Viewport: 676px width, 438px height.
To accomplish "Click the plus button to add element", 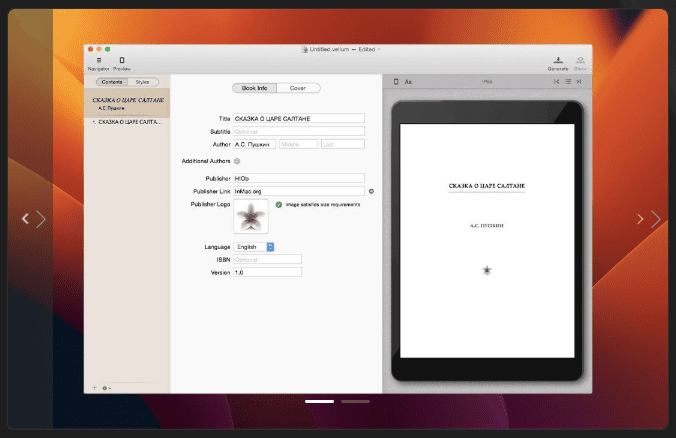I will point(94,388).
